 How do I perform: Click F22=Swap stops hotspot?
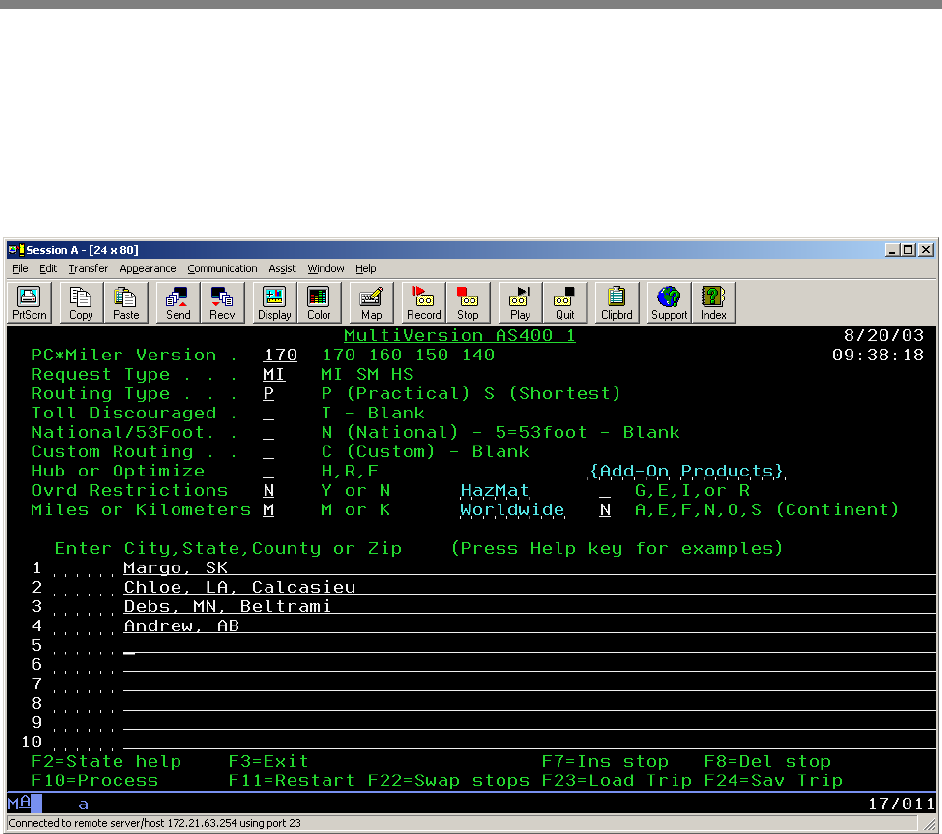[x=449, y=781]
